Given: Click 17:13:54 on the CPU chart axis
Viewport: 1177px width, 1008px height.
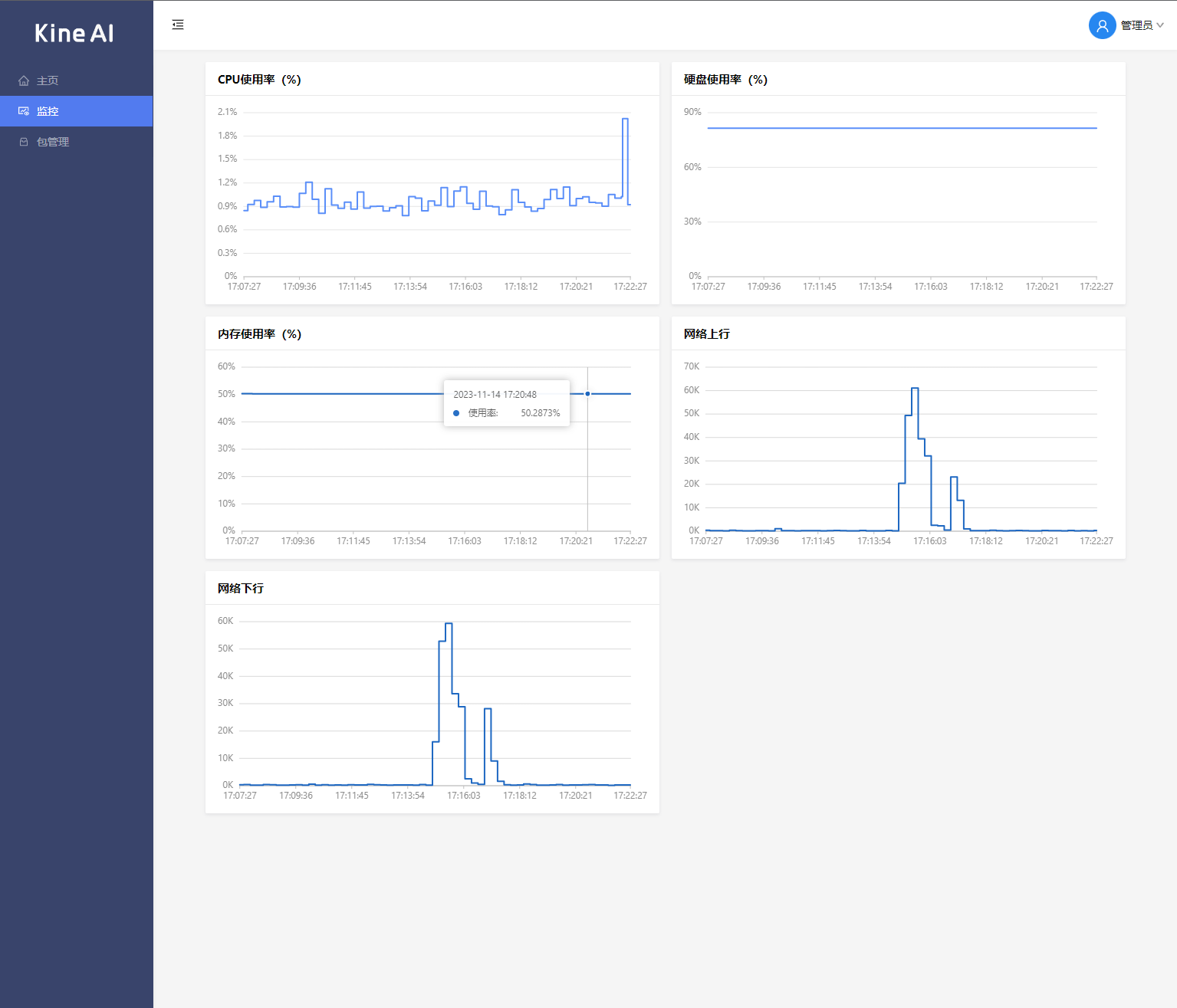Looking at the screenshot, I should (410, 287).
